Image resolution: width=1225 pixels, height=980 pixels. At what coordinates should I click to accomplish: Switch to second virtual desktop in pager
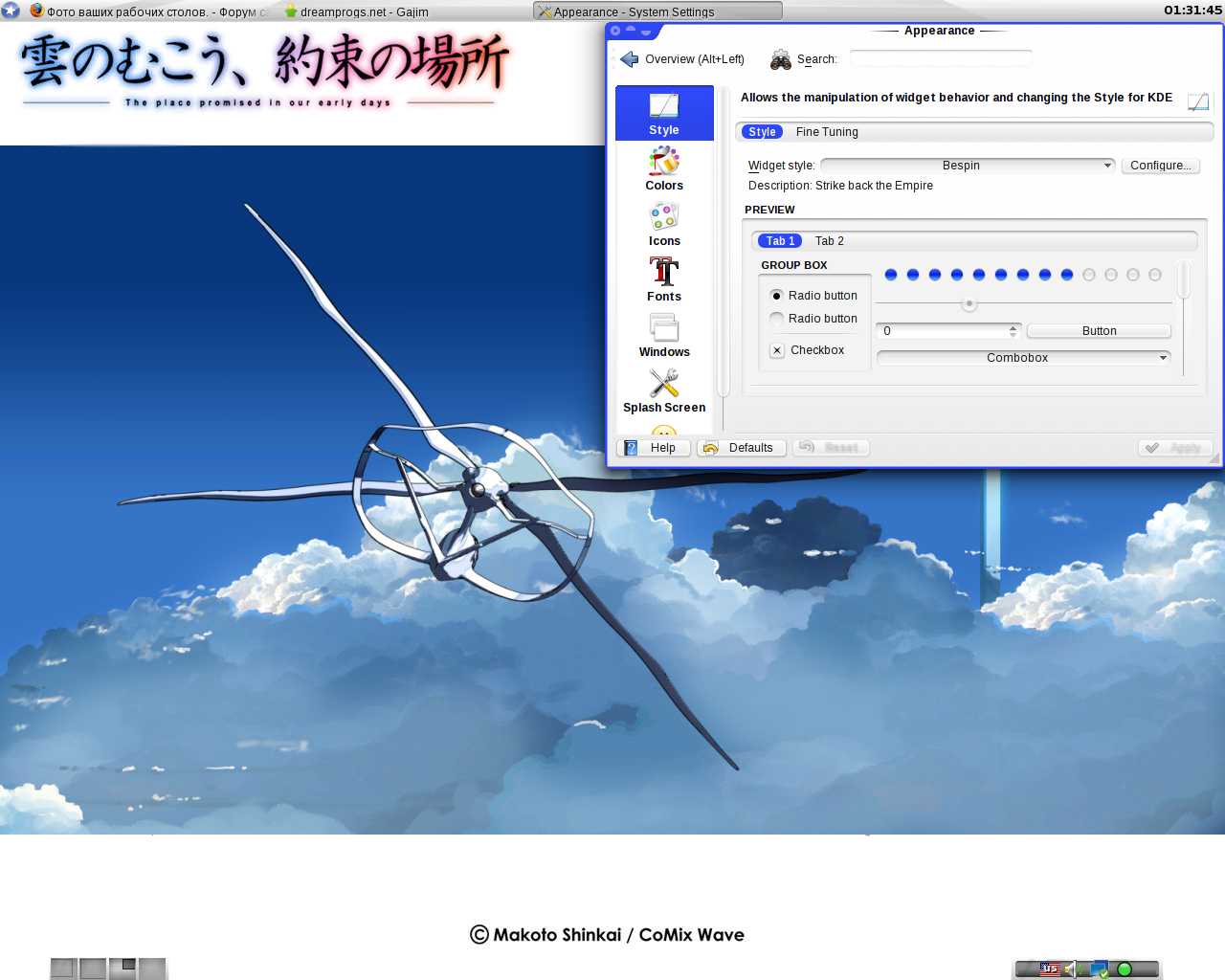pos(93,969)
